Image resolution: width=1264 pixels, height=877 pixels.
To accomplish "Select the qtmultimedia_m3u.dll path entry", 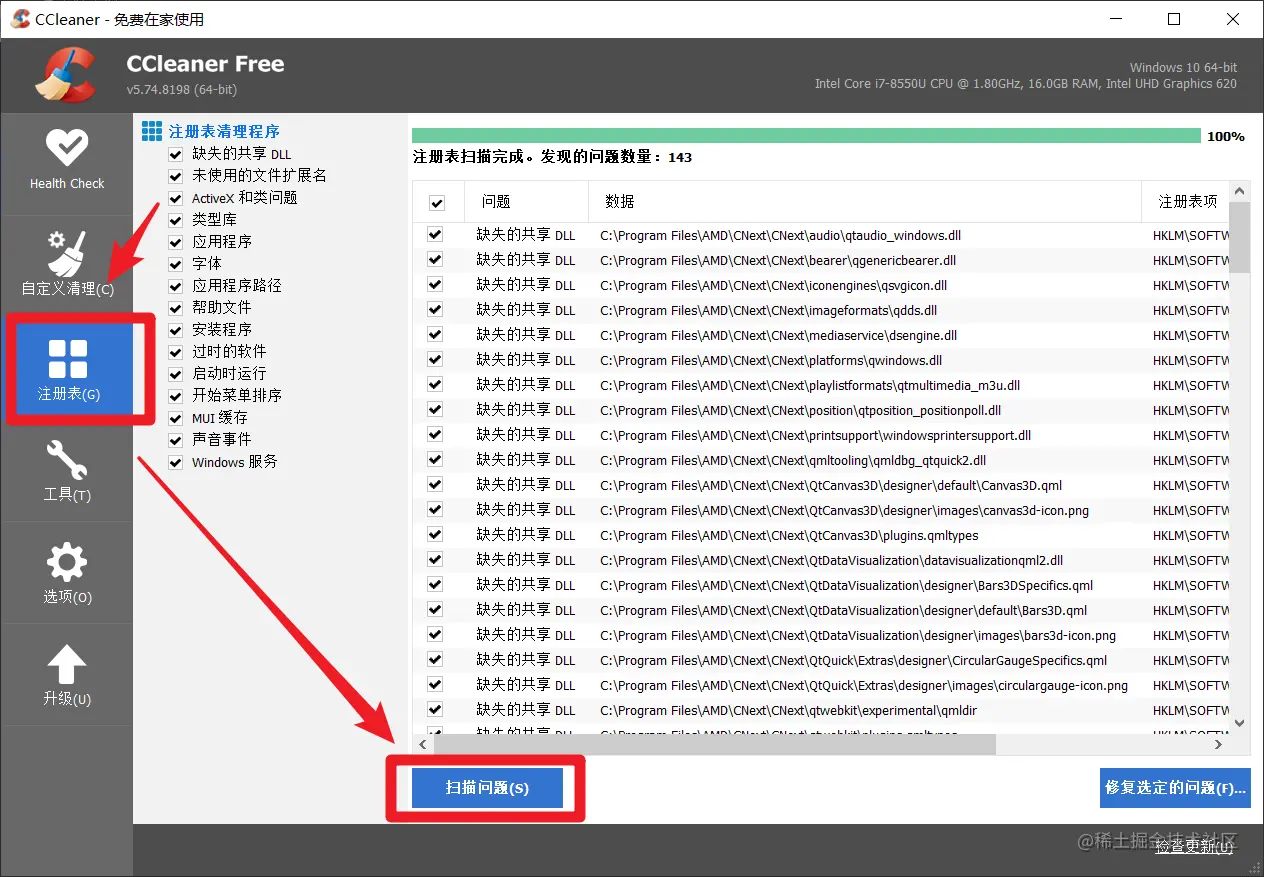I will click(810, 385).
